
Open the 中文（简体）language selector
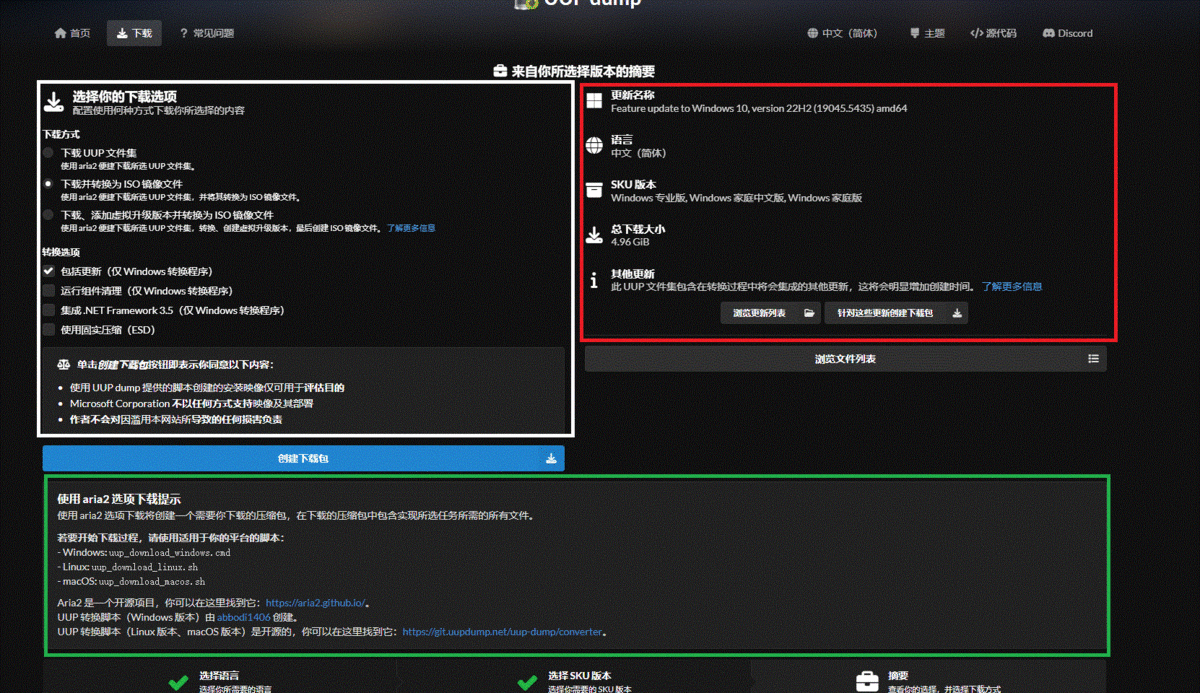point(842,33)
